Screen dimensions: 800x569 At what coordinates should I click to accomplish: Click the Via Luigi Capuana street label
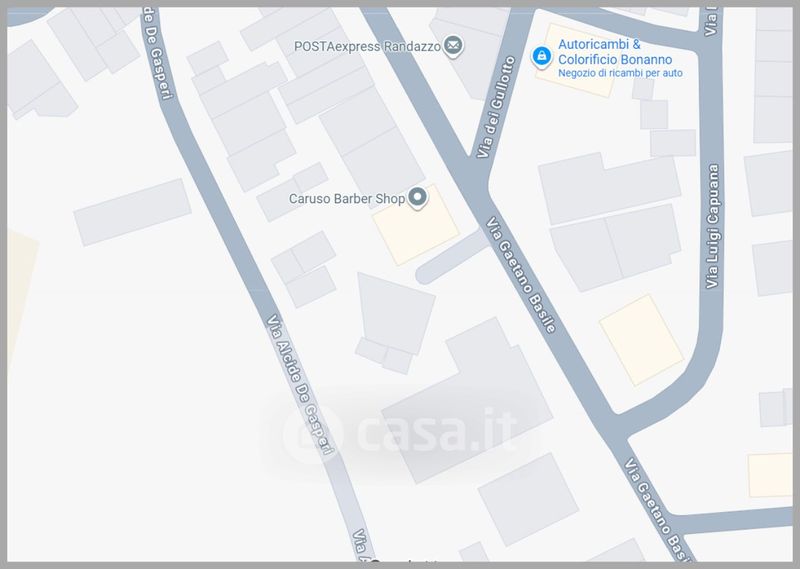click(712, 226)
